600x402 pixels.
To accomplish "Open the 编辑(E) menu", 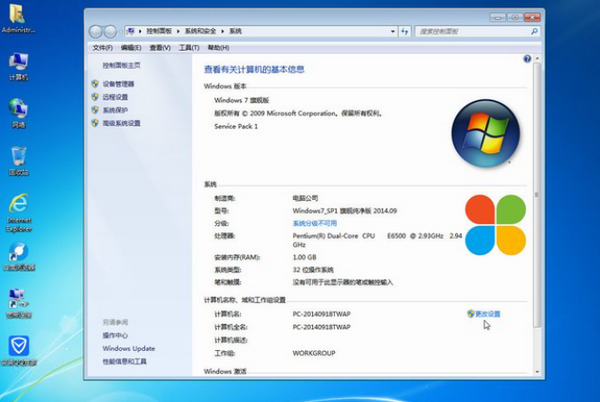I will pyautogui.click(x=131, y=48).
